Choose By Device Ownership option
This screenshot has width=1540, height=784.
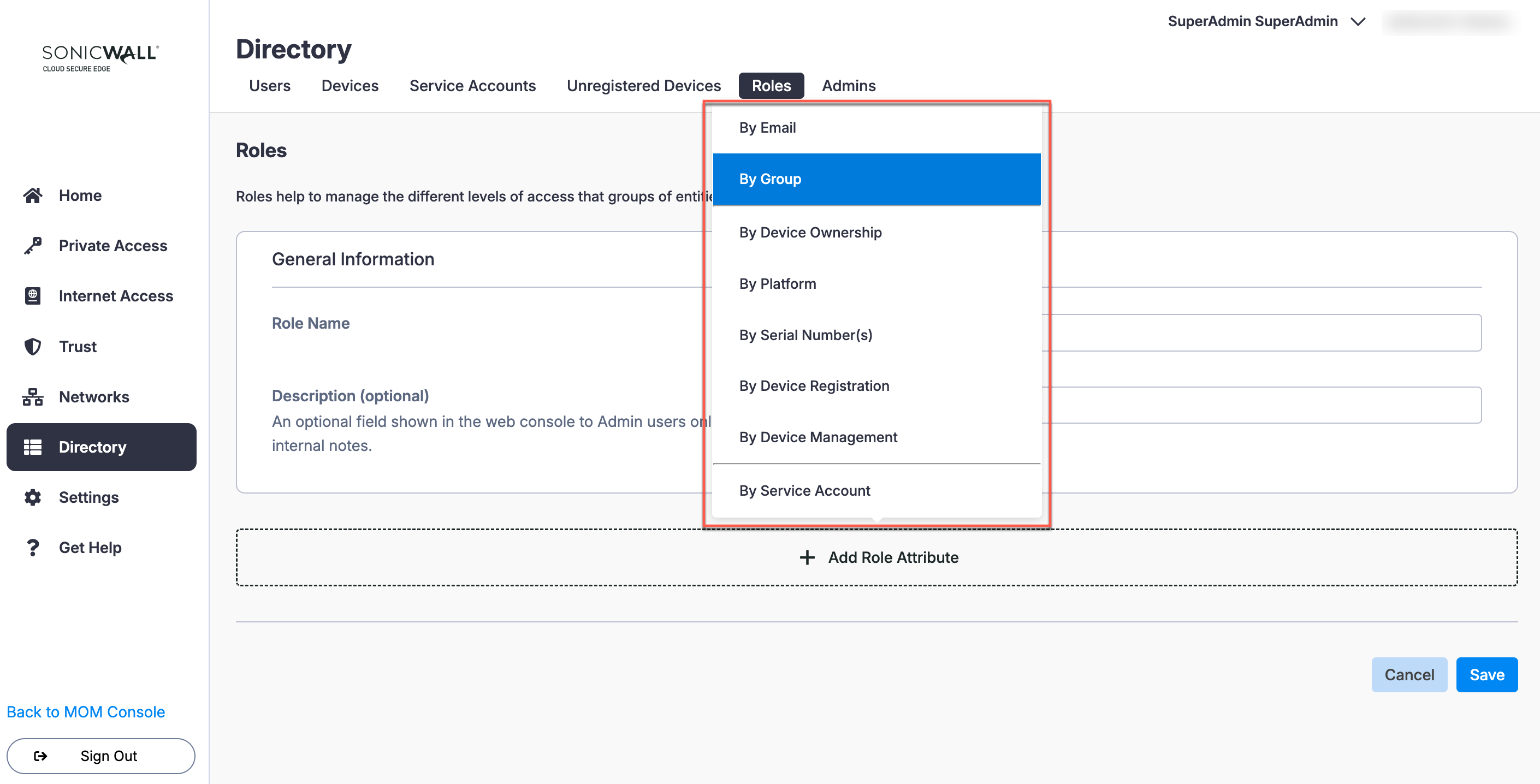(810, 233)
